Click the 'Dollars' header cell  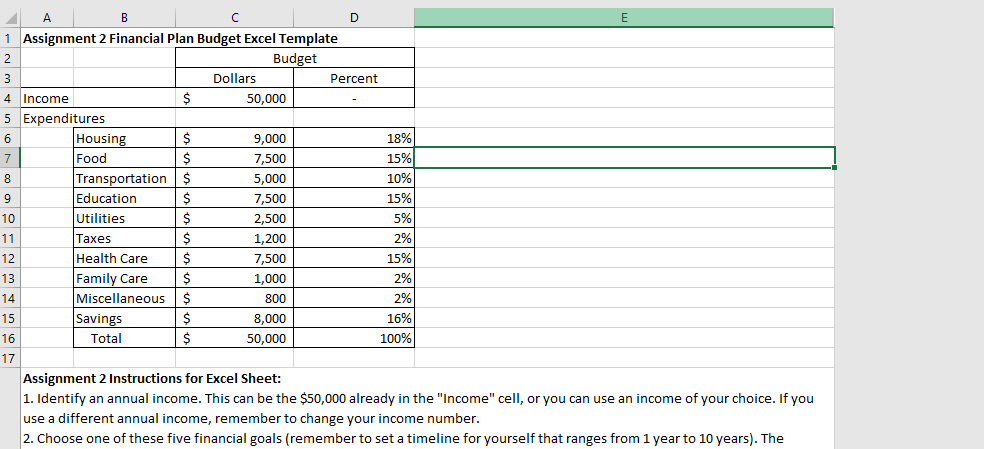pos(234,78)
